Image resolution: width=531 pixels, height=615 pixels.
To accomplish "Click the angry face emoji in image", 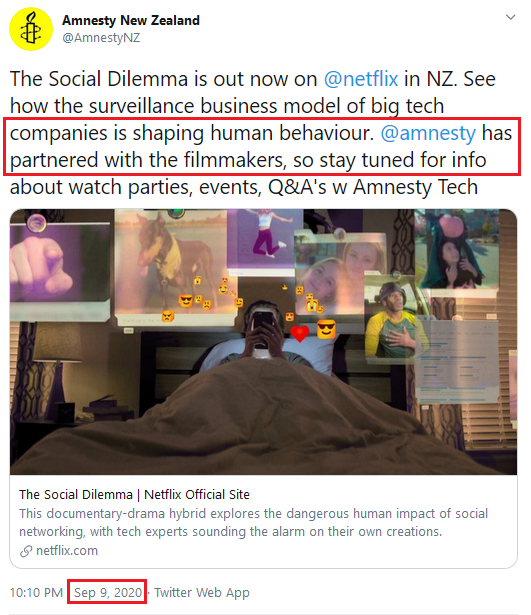I will pos(167,316).
